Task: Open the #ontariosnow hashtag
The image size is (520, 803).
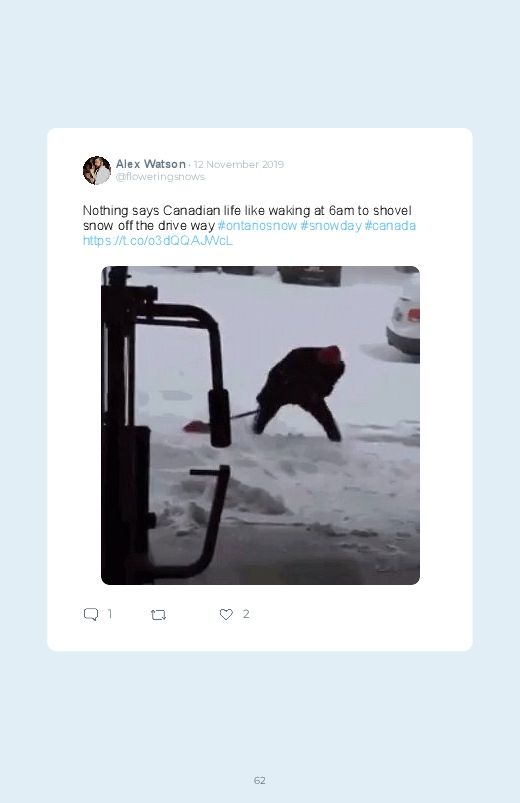Action: click(x=257, y=226)
